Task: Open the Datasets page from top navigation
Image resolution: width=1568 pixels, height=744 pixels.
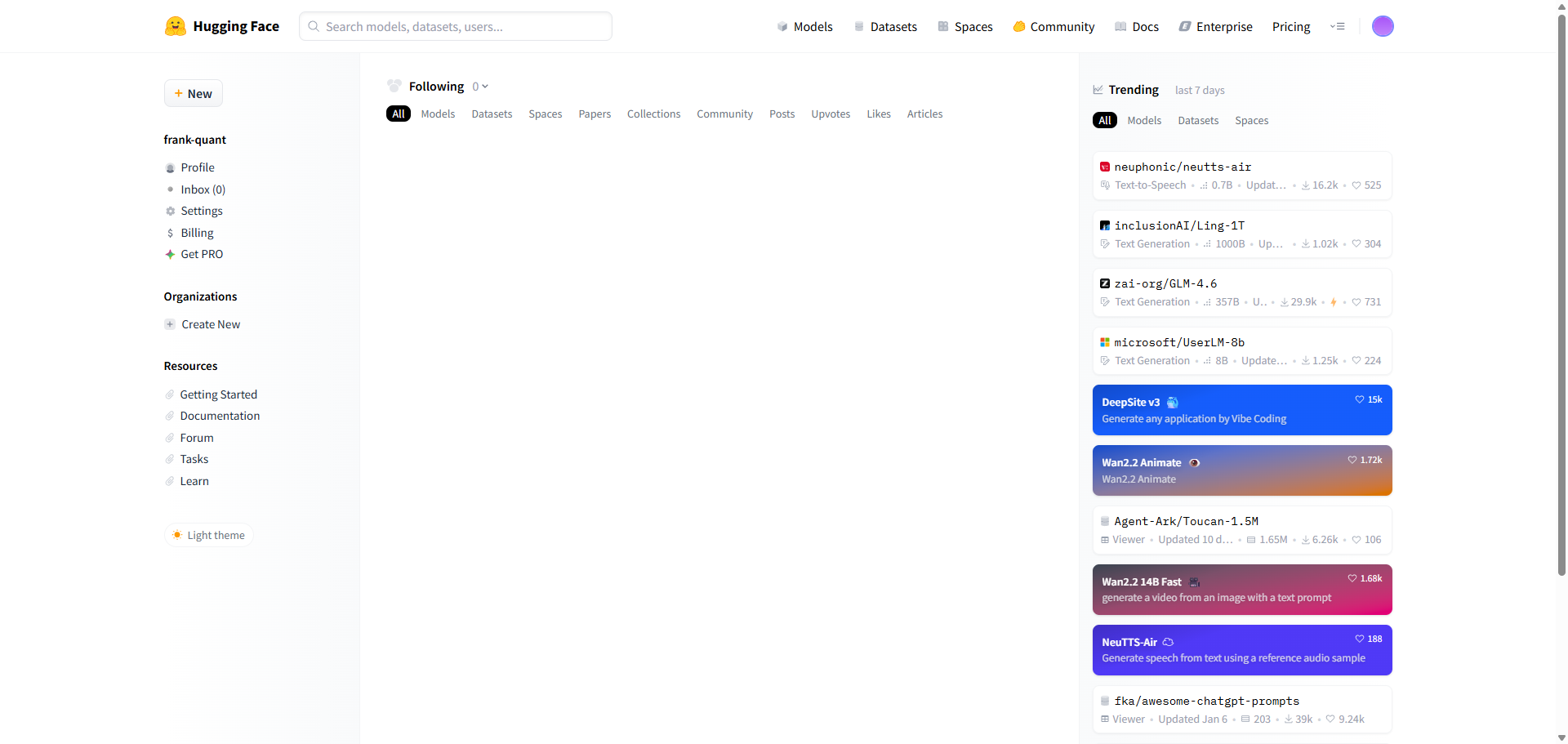Action: [885, 26]
